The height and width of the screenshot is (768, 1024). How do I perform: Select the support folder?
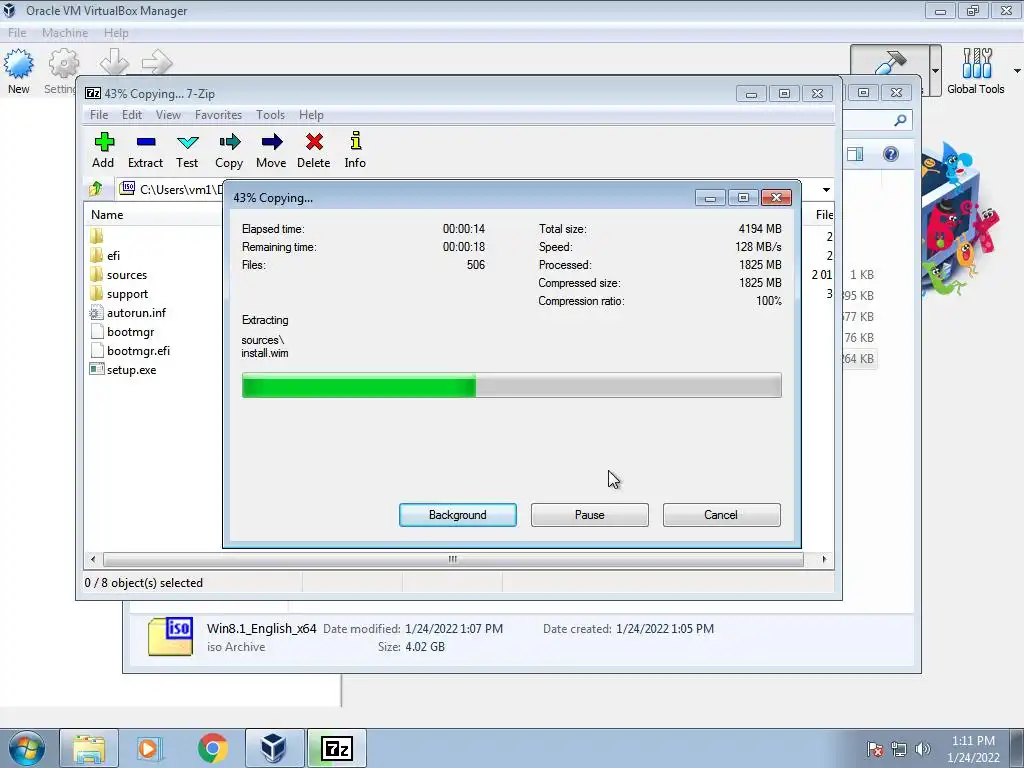127,294
